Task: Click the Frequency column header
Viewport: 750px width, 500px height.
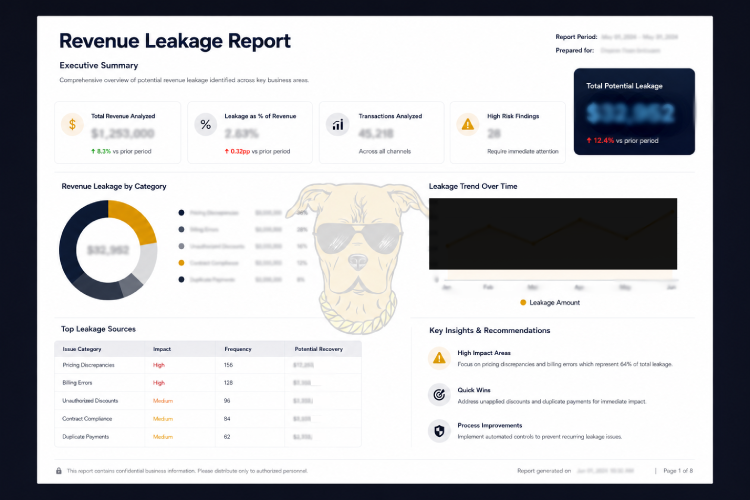Action: point(238,349)
